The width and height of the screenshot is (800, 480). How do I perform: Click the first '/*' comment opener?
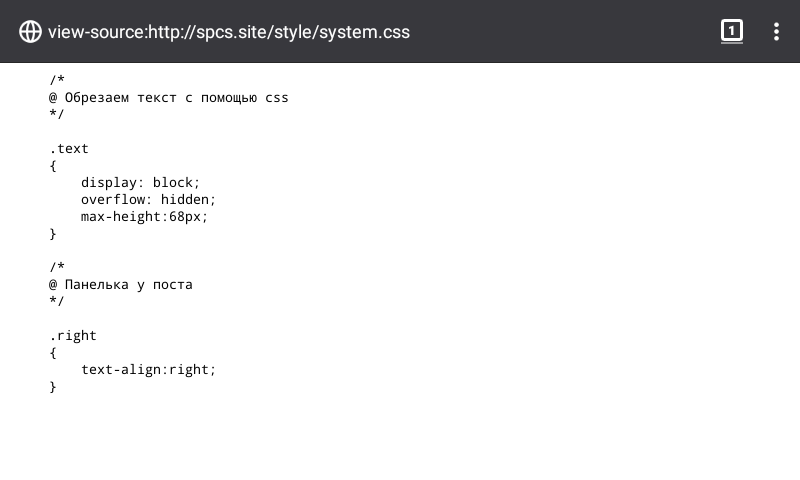[x=57, y=80]
